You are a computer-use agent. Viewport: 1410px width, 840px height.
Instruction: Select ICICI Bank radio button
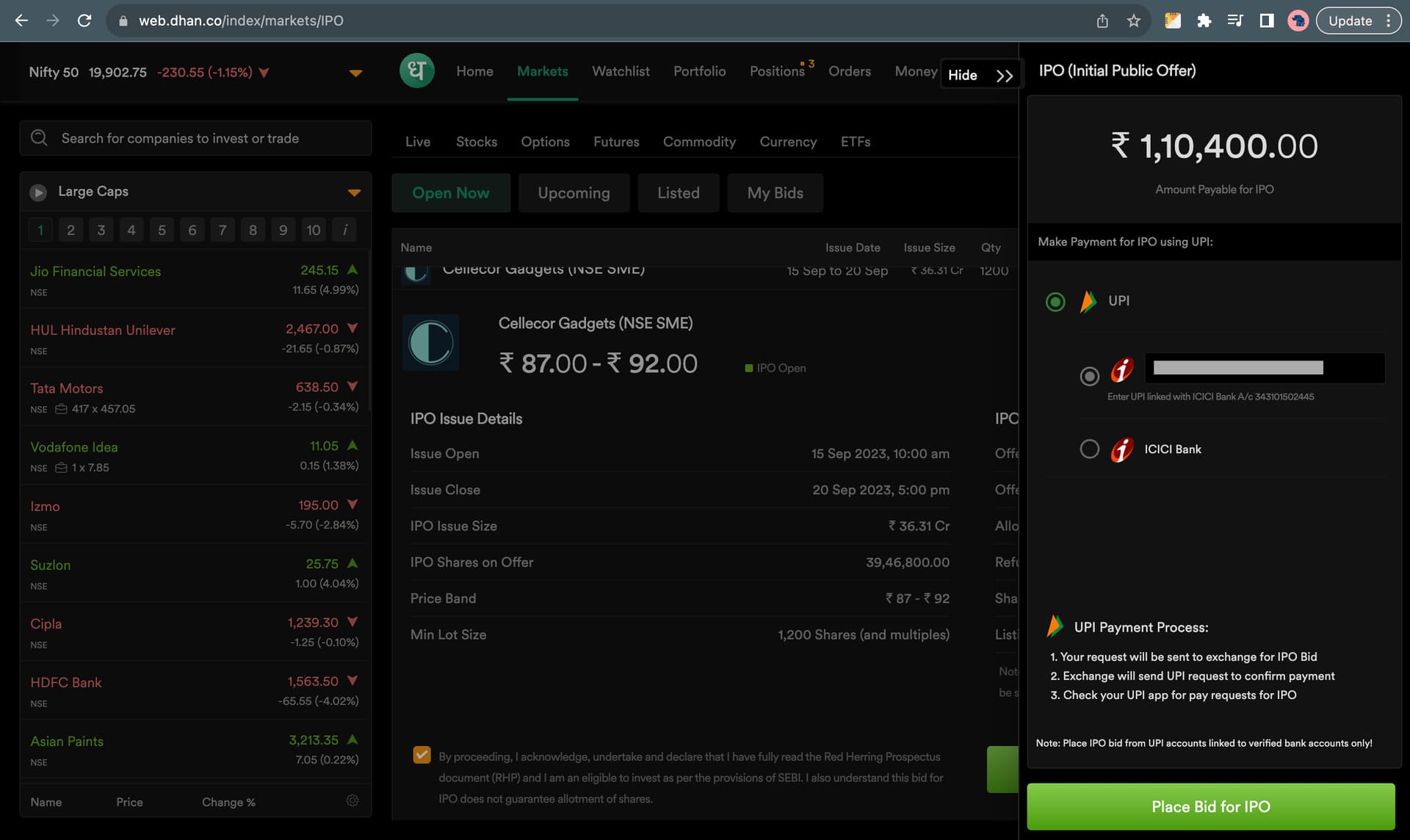pos(1090,449)
